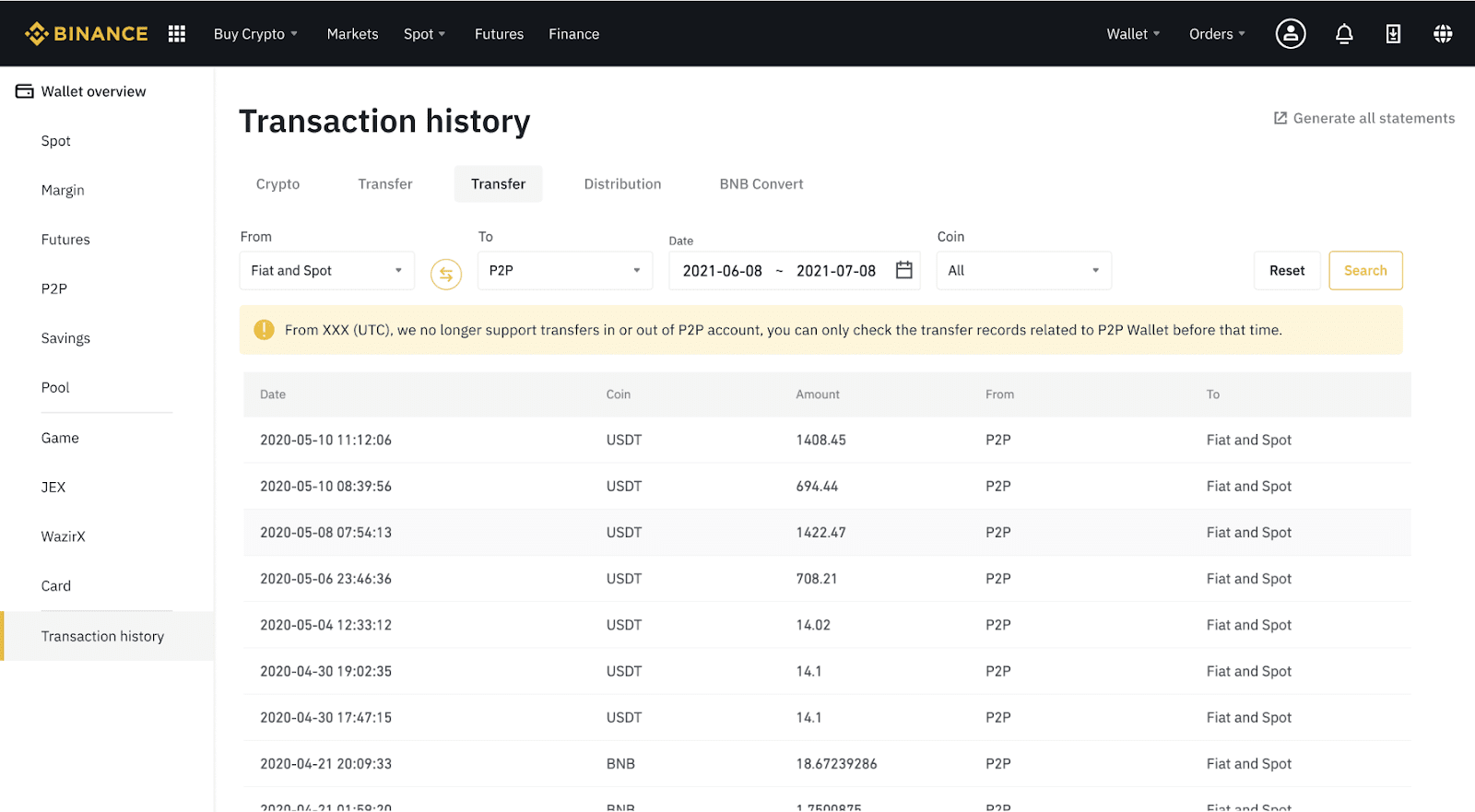
Task: Swap From and To accounts toggle
Action: [x=446, y=274]
